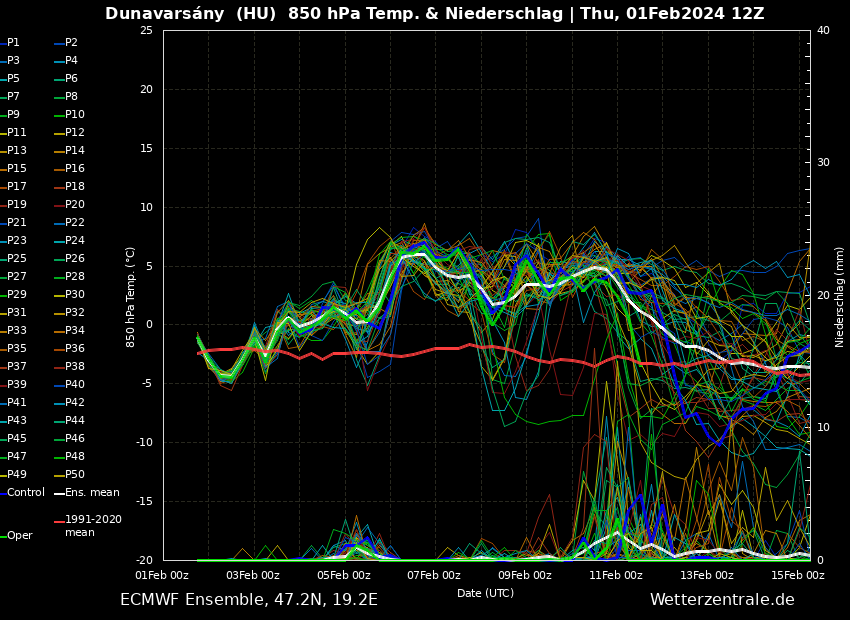Image resolution: width=850 pixels, height=620 pixels.
Task: Click the Control legend entry
Action: [25, 493]
